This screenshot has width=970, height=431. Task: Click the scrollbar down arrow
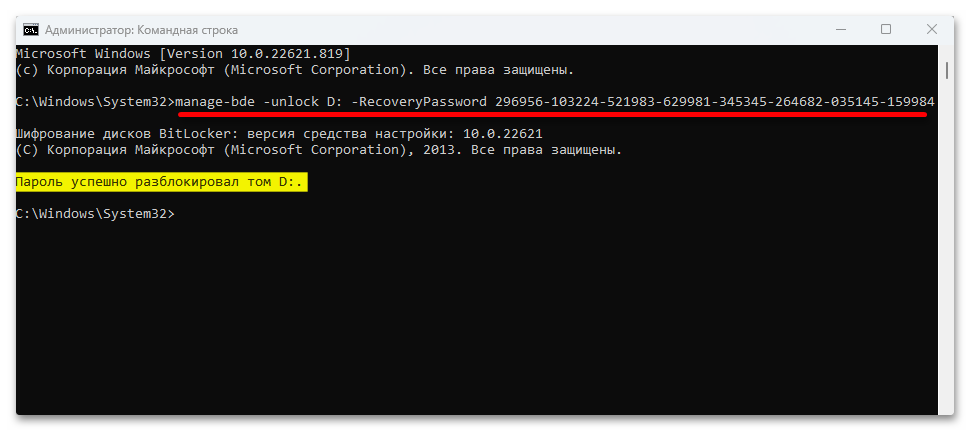[948, 406]
